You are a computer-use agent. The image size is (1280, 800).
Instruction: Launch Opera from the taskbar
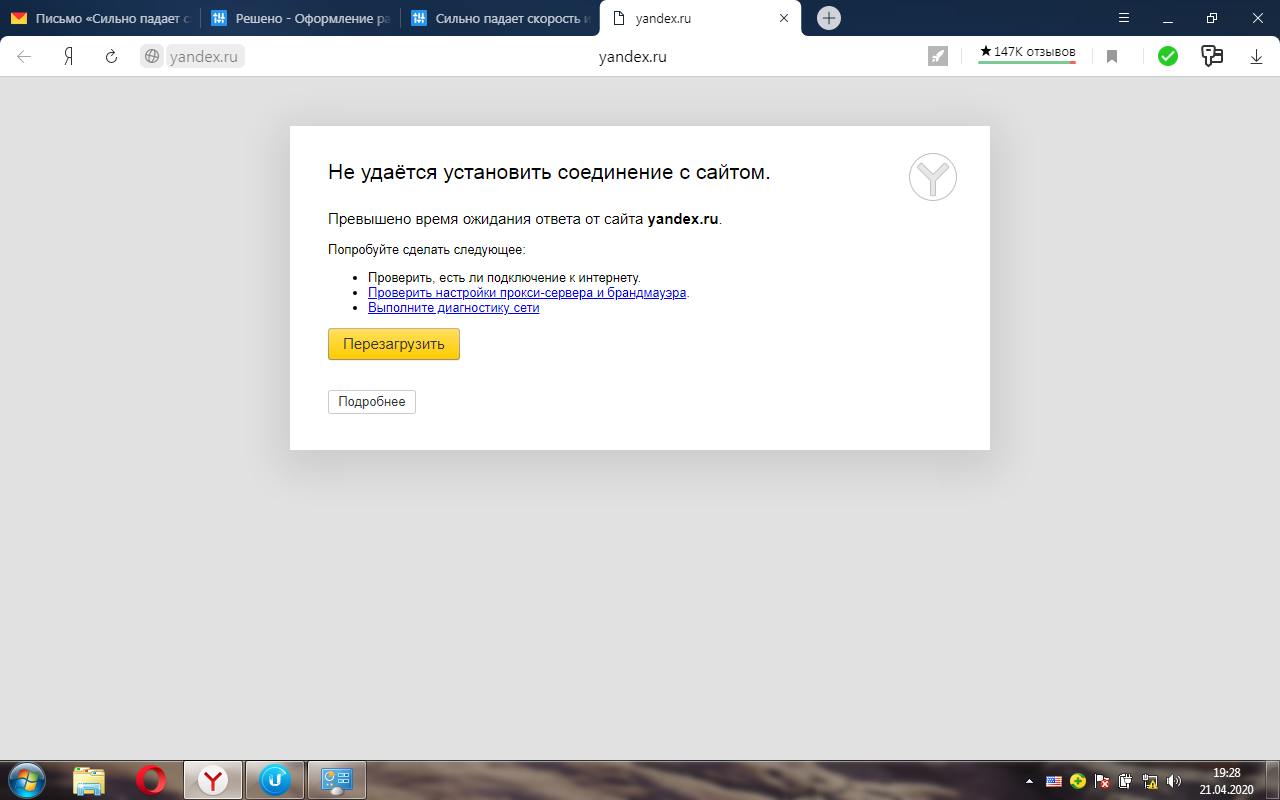(151, 780)
